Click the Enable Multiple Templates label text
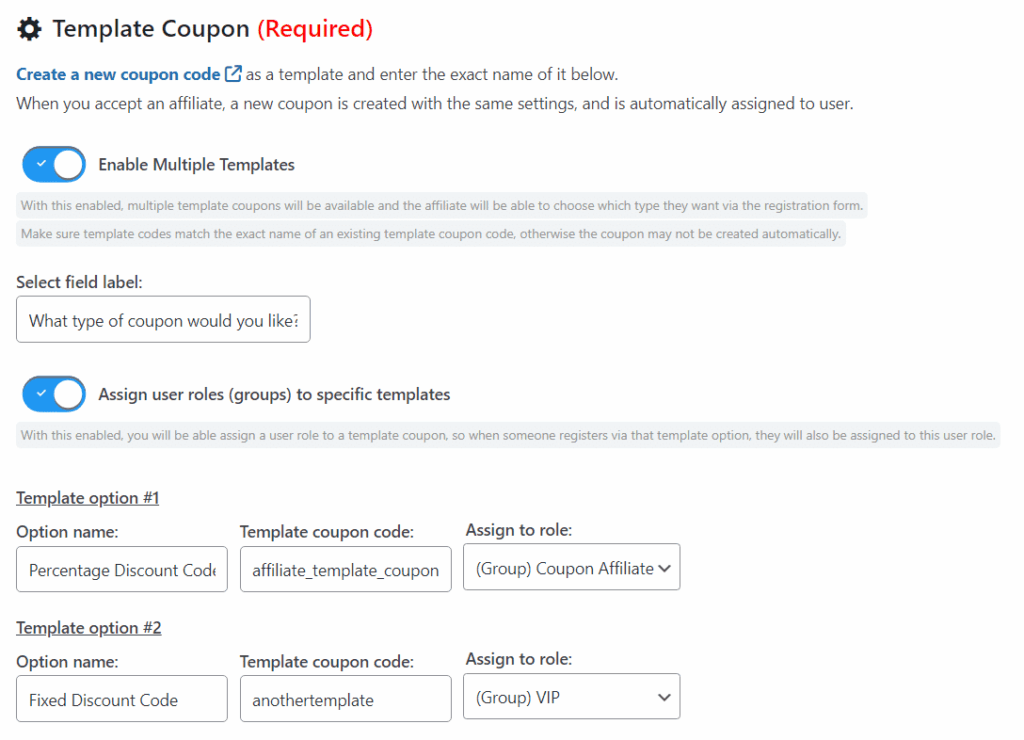Screen dimensions: 1024x740 [x=196, y=164]
